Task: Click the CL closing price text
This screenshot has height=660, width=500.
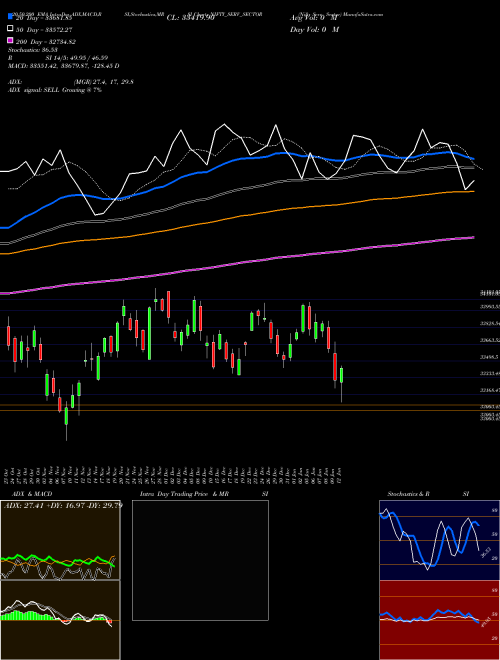Action: 190,18
